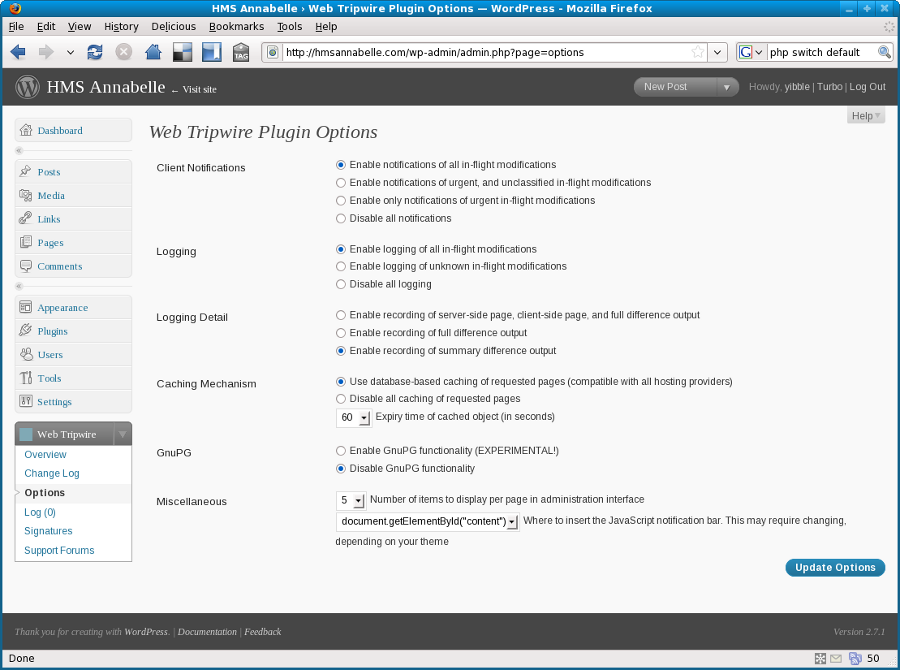Open the Support Forums link
The image size is (900, 670).
point(59,550)
